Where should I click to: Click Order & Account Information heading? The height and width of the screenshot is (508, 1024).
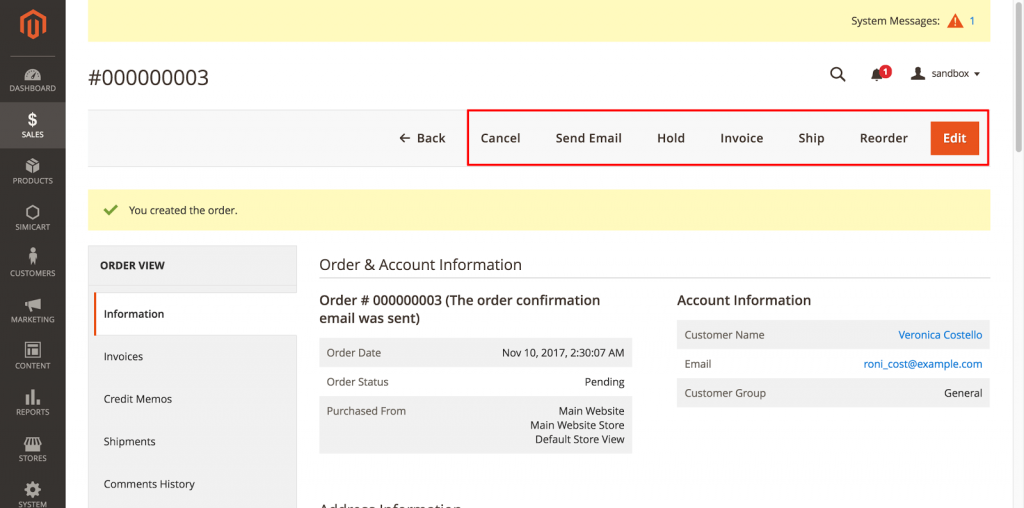pyautogui.click(x=421, y=265)
